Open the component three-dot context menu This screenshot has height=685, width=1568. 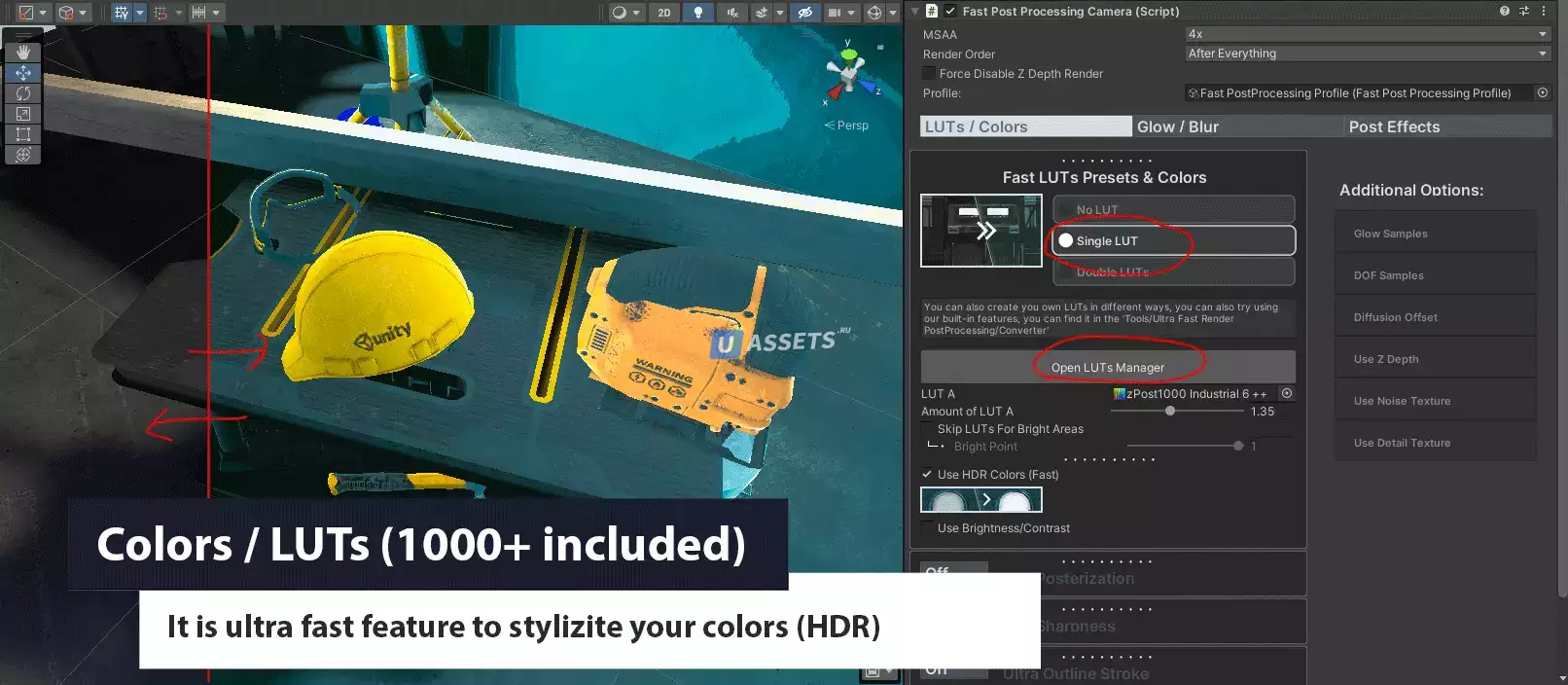click(1544, 11)
